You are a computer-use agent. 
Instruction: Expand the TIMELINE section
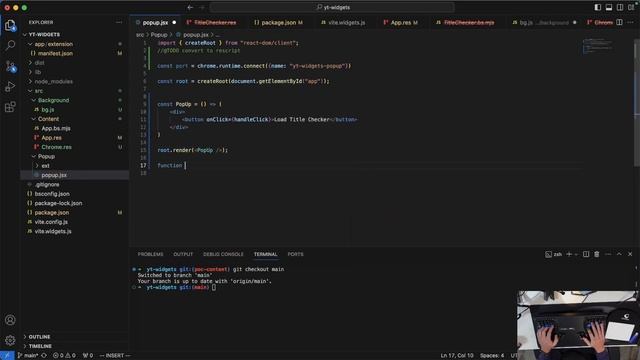(40, 346)
